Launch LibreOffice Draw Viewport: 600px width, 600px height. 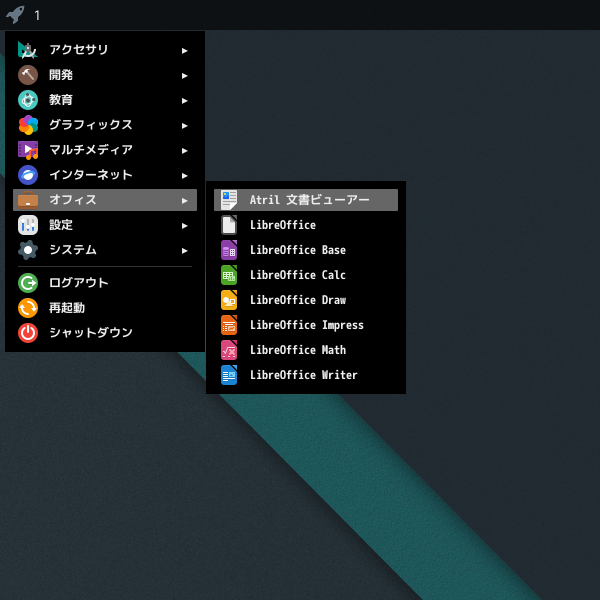[306, 300]
